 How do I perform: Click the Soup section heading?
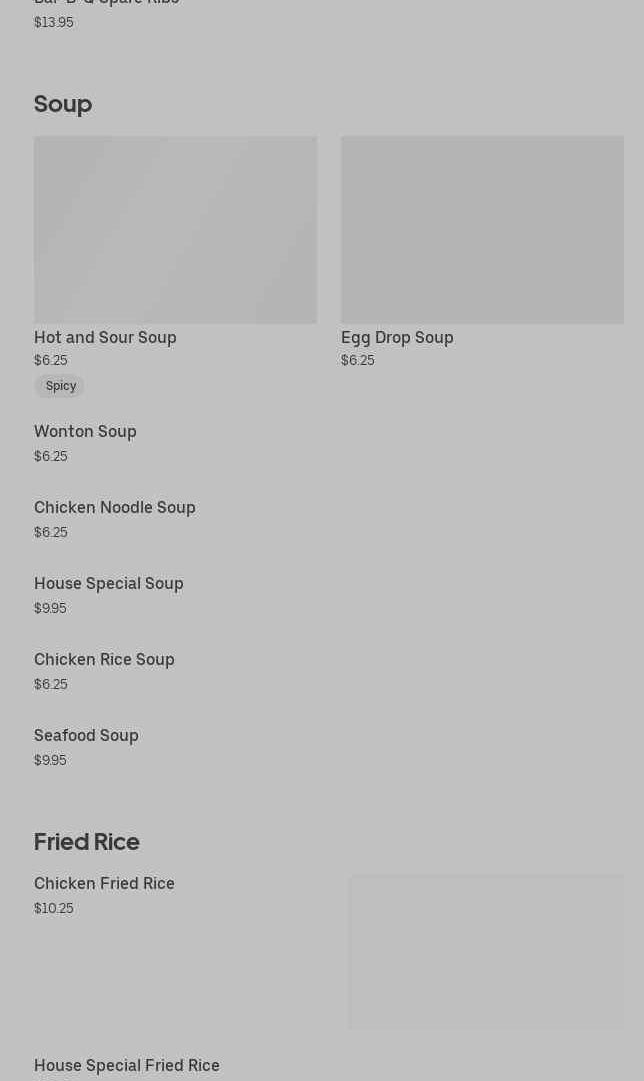point(63,104)
